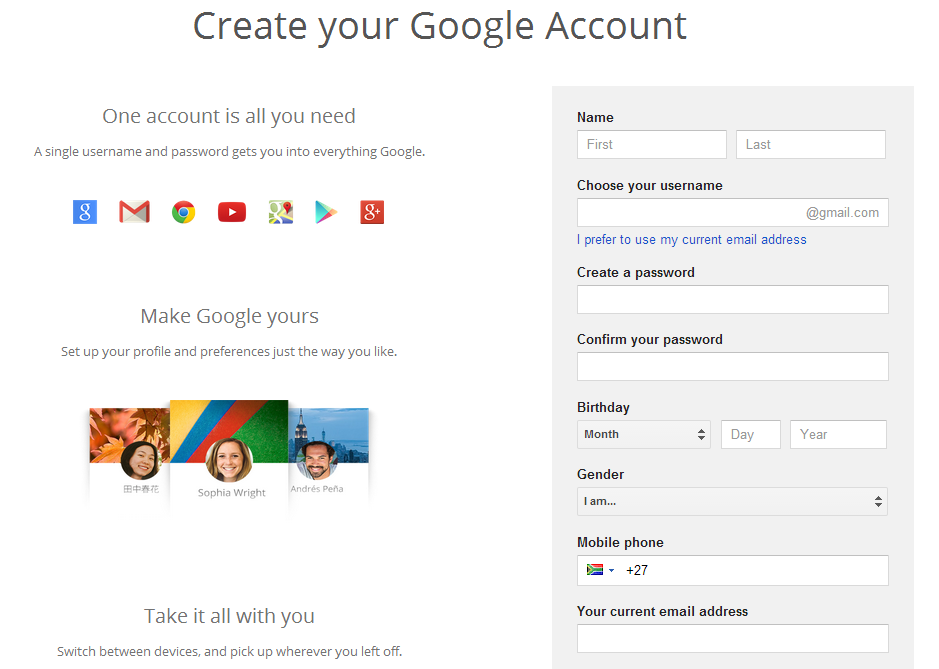
Task: Click the username field before @gmail.com
Action: tap(690, 212)
